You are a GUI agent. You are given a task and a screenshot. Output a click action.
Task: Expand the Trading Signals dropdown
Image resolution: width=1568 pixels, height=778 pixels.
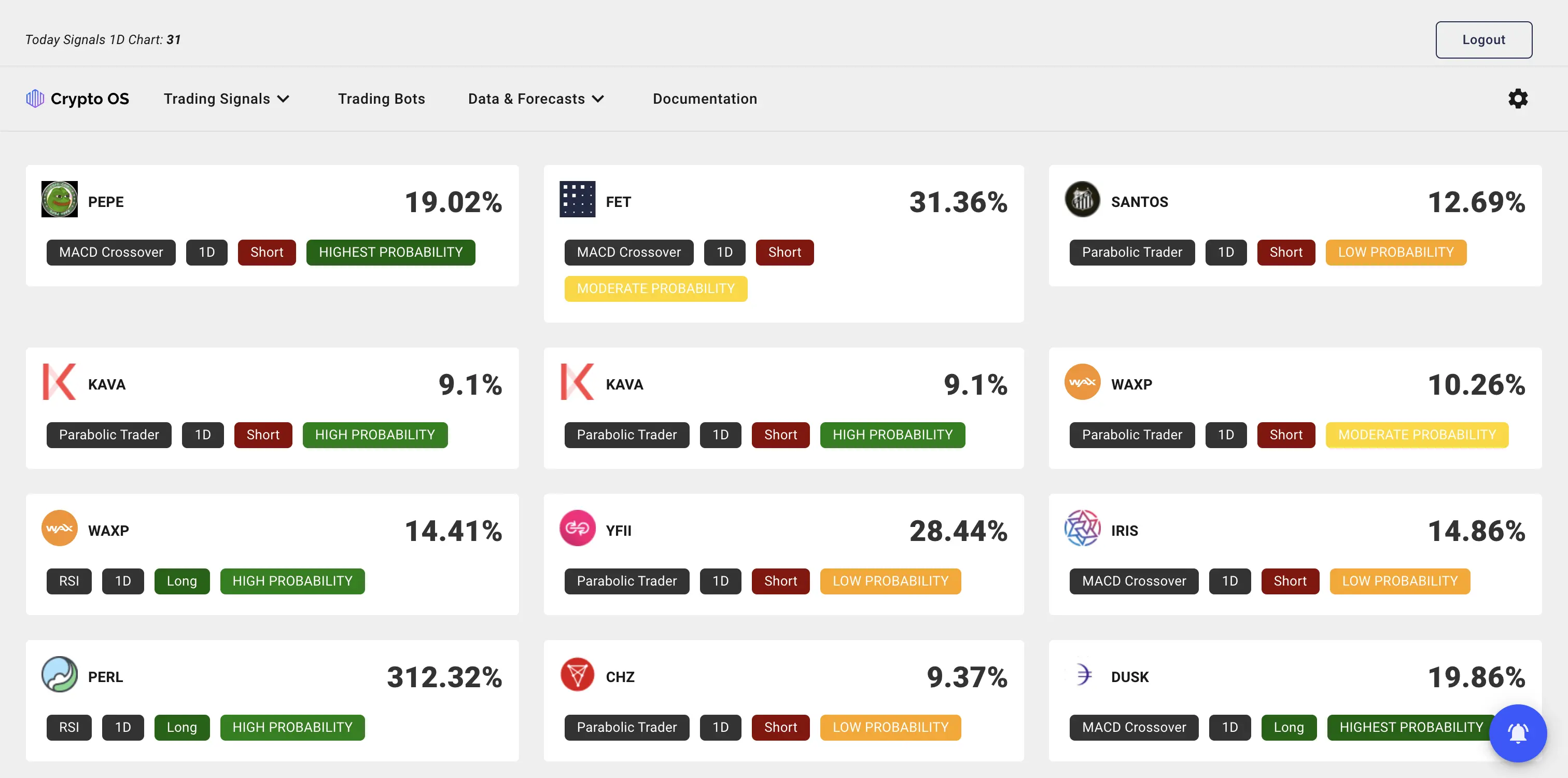pyautogui.click(x=227, y=99)
